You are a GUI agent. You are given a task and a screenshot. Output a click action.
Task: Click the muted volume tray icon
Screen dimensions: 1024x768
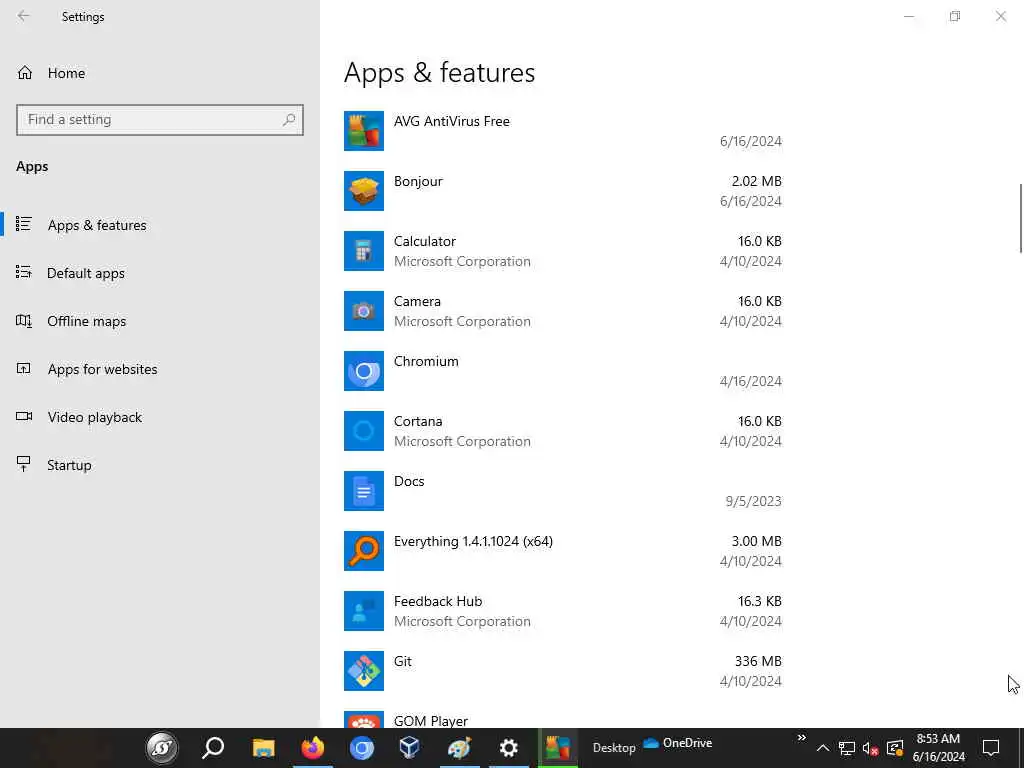870,748
